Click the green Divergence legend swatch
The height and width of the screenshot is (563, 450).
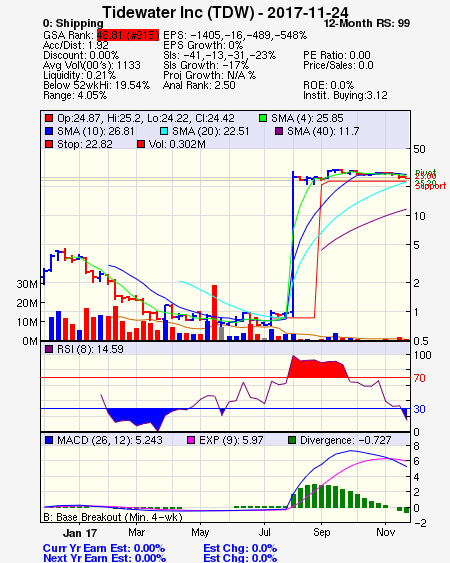click(292, 440)
